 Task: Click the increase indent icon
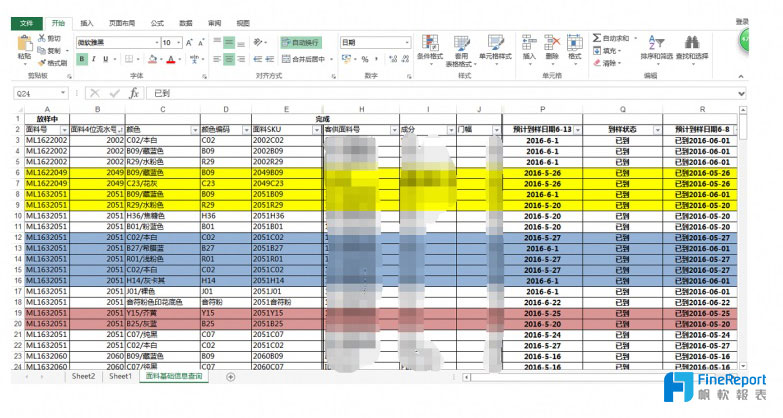click(x=270, y=59)
